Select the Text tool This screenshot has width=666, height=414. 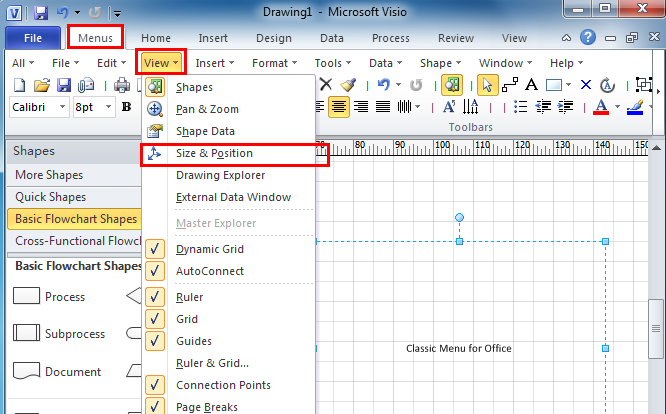pyautogui.click(x=531, y=84)
